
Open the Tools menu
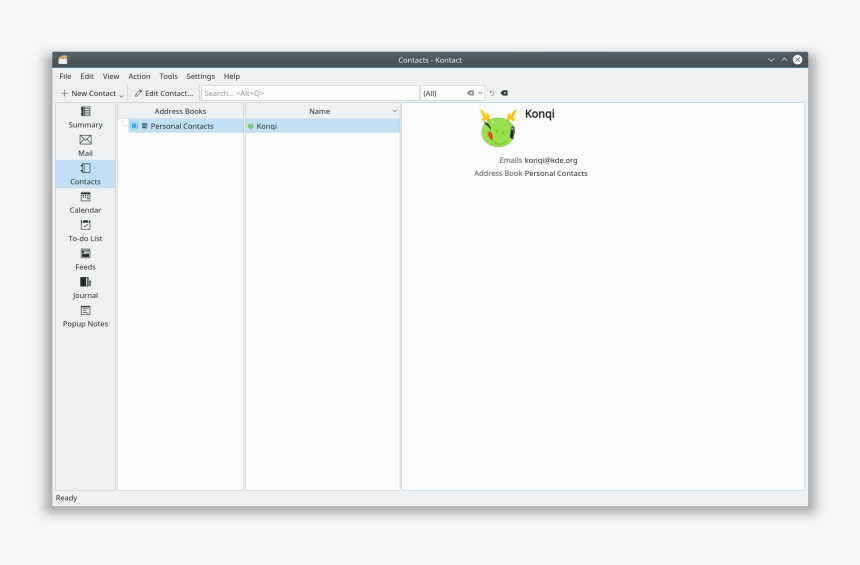(x=168, y=76)
